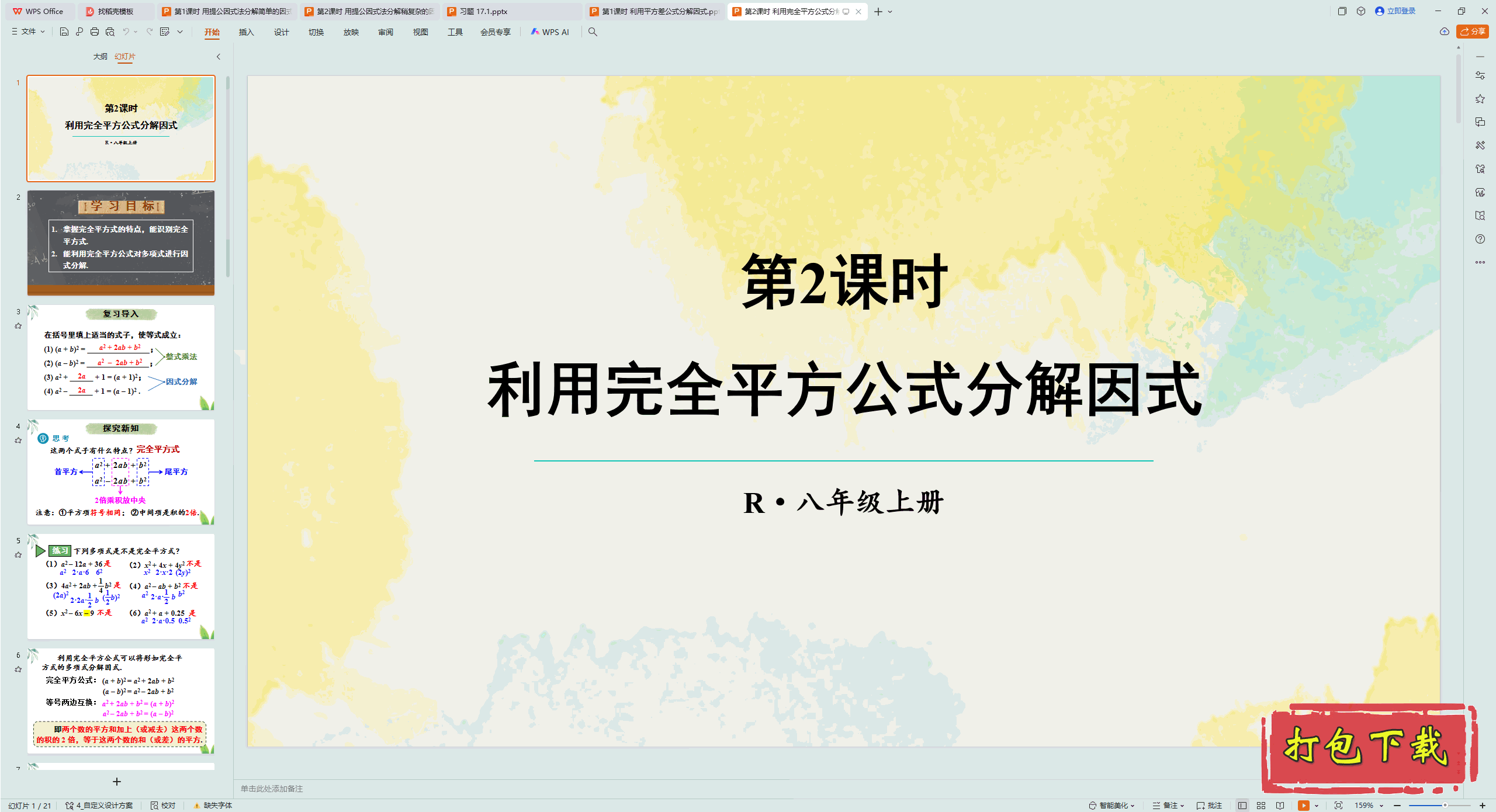The image size is (1496, 812).
Task: Switch to normal view icon in status bar
Action: coord(1242,806)
